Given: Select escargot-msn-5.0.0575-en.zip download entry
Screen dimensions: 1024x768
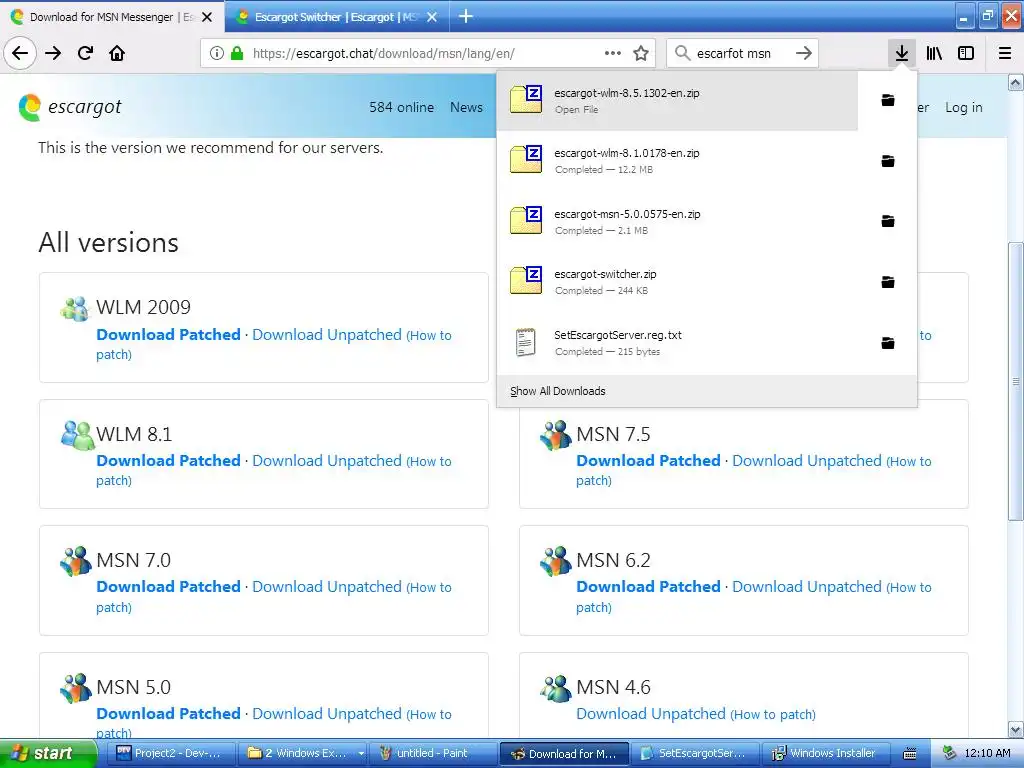Looking at the screenshot, I should 677,221.
